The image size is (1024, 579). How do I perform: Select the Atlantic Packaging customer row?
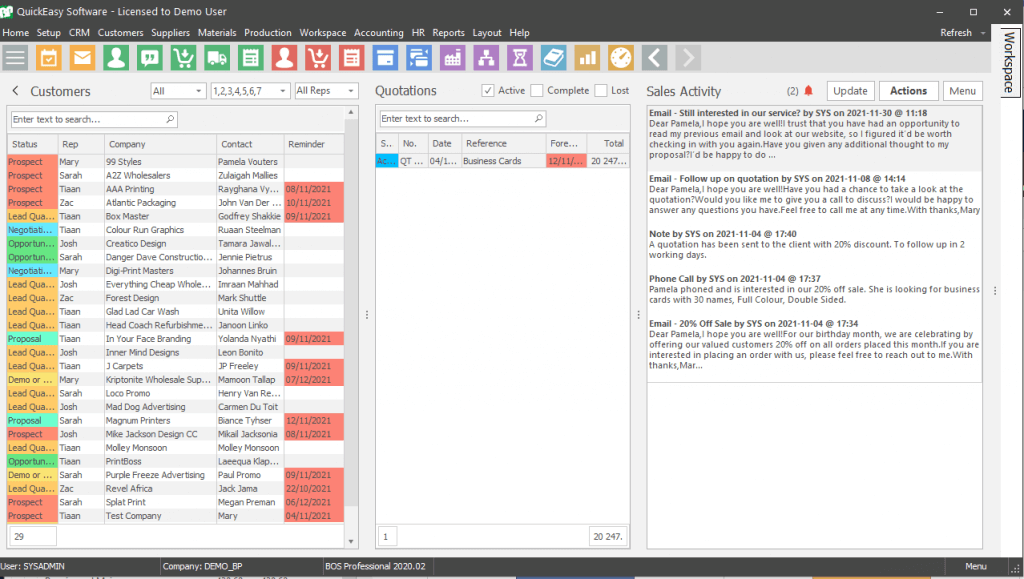tap(176, 202)
